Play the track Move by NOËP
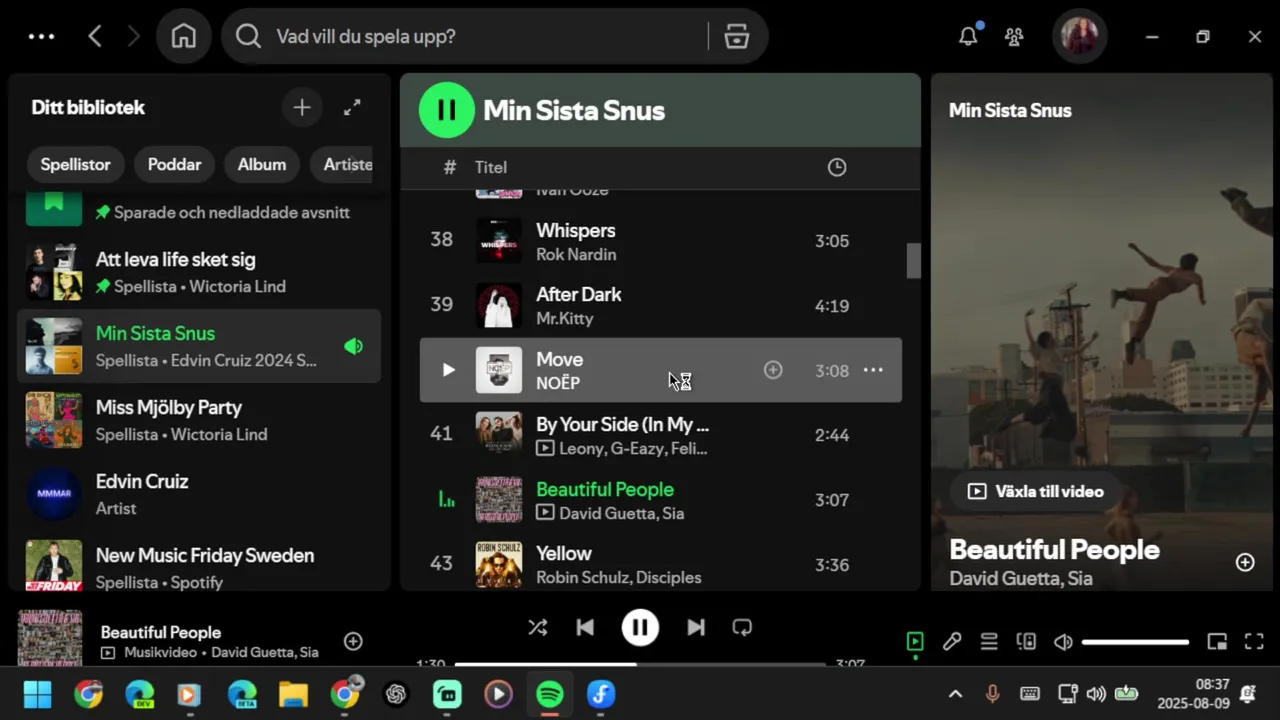Image resolution: width=1280 pixels, height=720 pixels. tap(448, 370)
